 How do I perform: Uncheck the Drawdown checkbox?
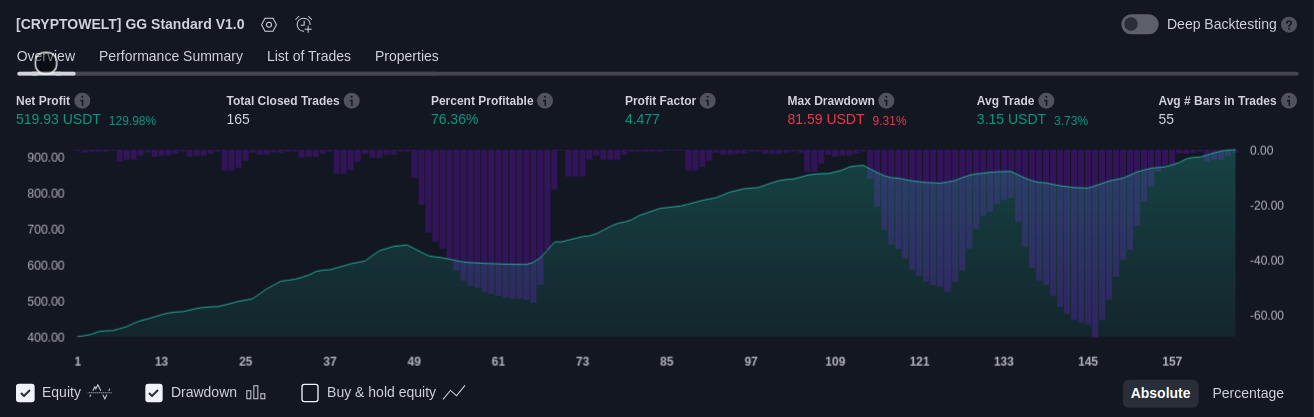click(154, 393)
